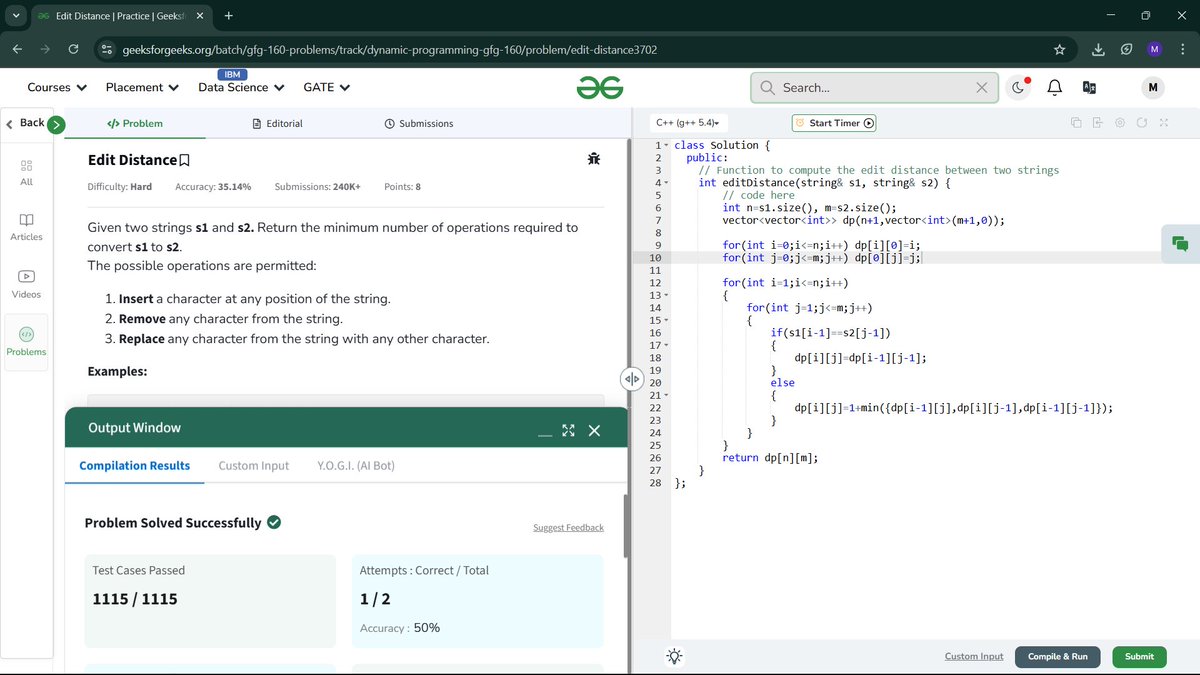Select the Compilation Results tab
The image size is (1200, 675).
pos(135,466)
